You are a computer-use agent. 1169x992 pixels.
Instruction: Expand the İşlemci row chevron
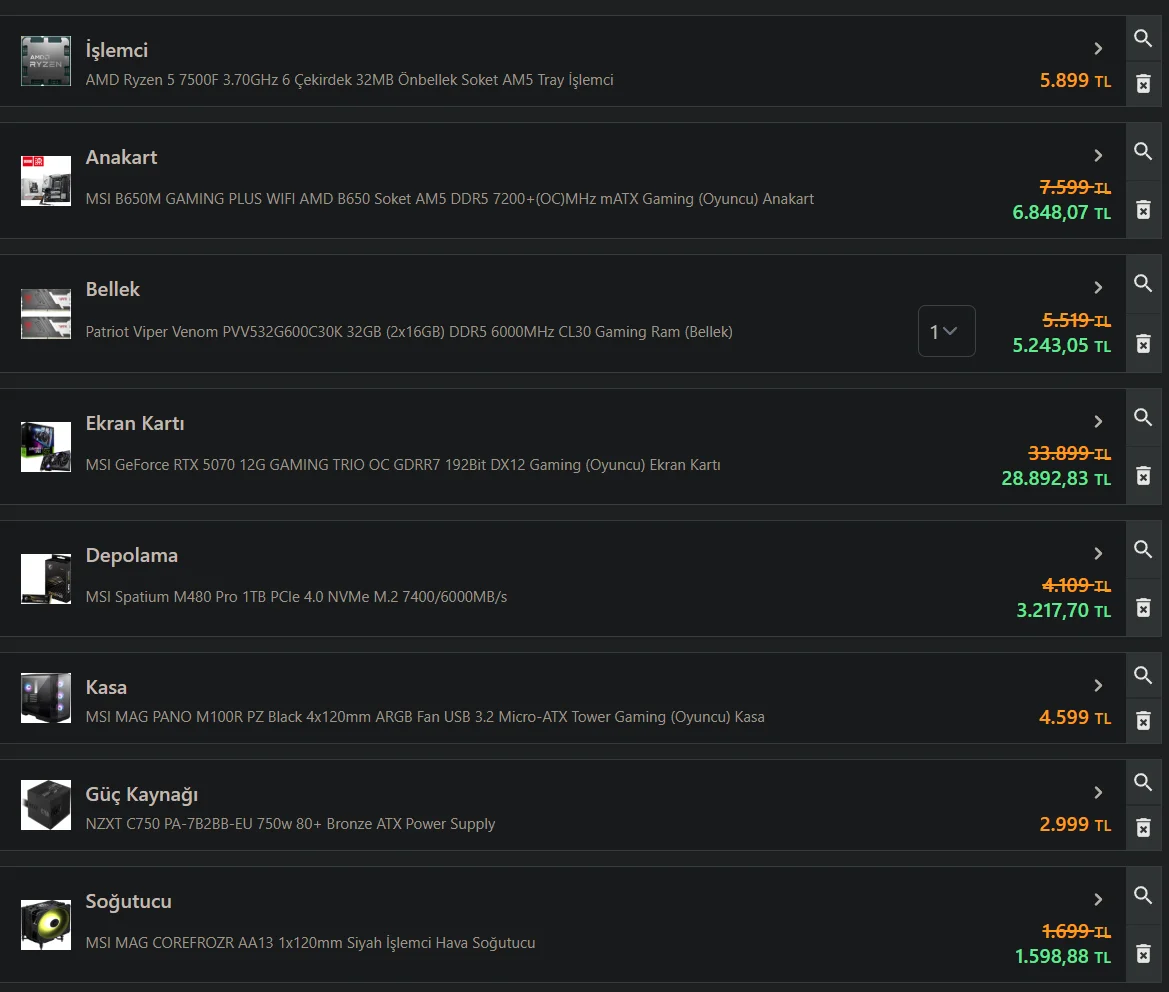pos(1098,48)
